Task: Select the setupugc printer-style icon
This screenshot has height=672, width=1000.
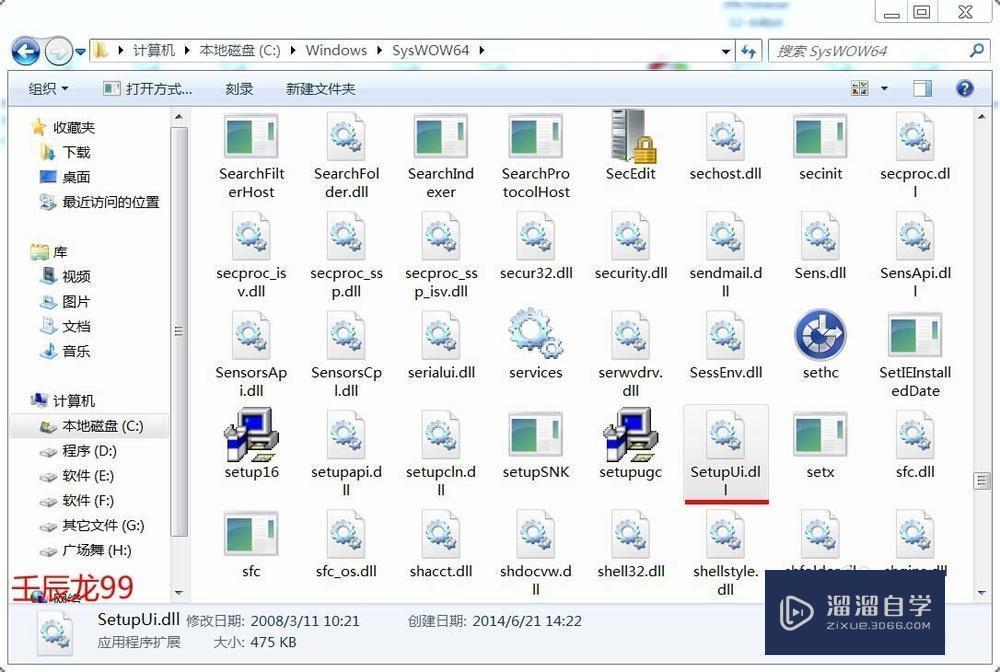Action: pyautogui.click(x=630, y=437)
